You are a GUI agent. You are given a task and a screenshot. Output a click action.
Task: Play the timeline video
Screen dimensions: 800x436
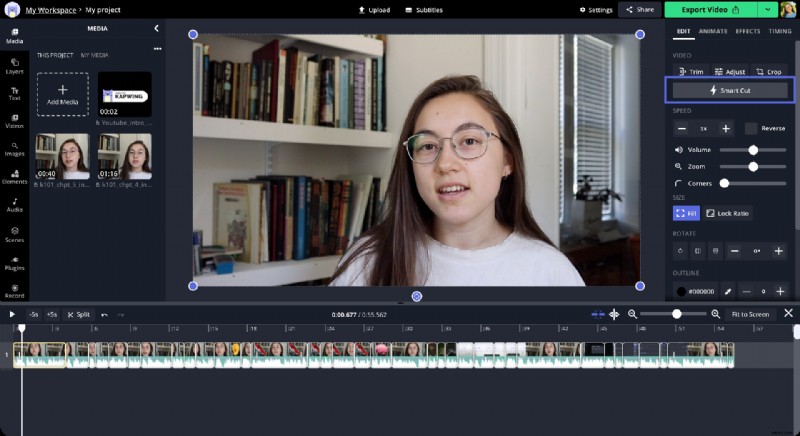click(12, 315)
